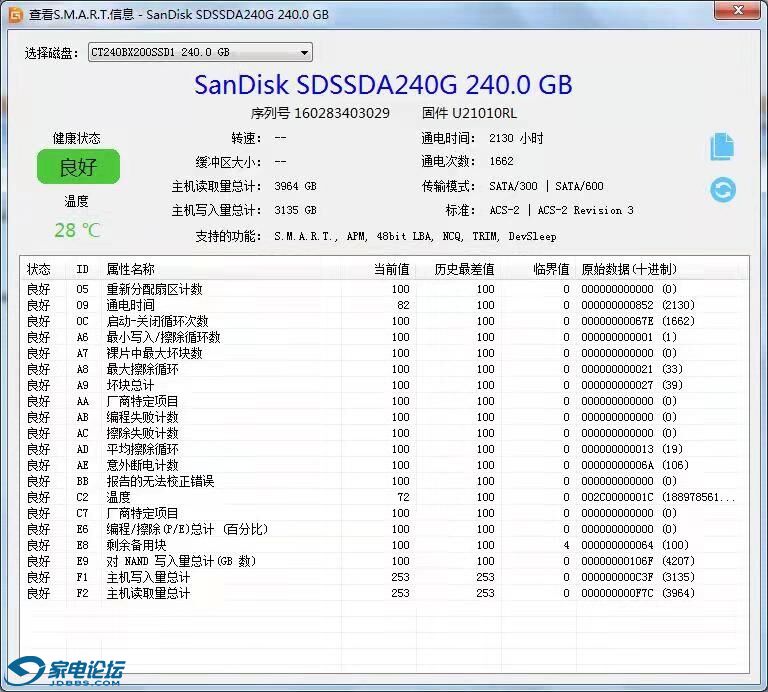Click the 状态 column header
Viewport: 768px width, 692px height.
coord(38,269)
